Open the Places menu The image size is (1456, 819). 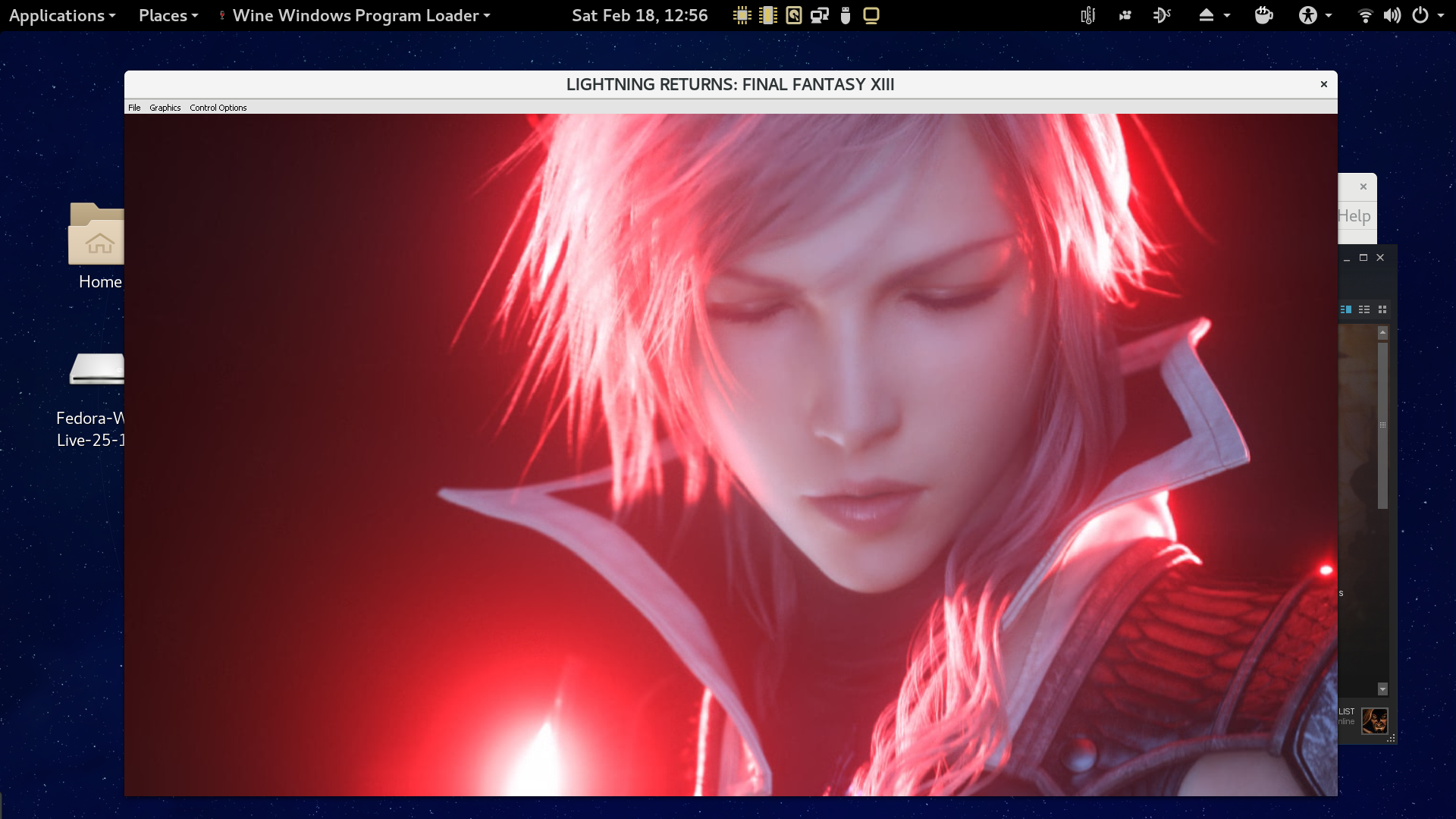point(168,15)
